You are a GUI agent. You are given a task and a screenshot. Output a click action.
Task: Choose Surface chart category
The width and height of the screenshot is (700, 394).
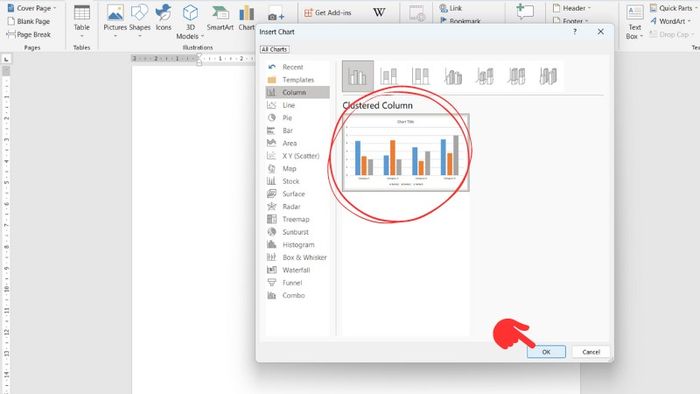[x=297, y=194]
